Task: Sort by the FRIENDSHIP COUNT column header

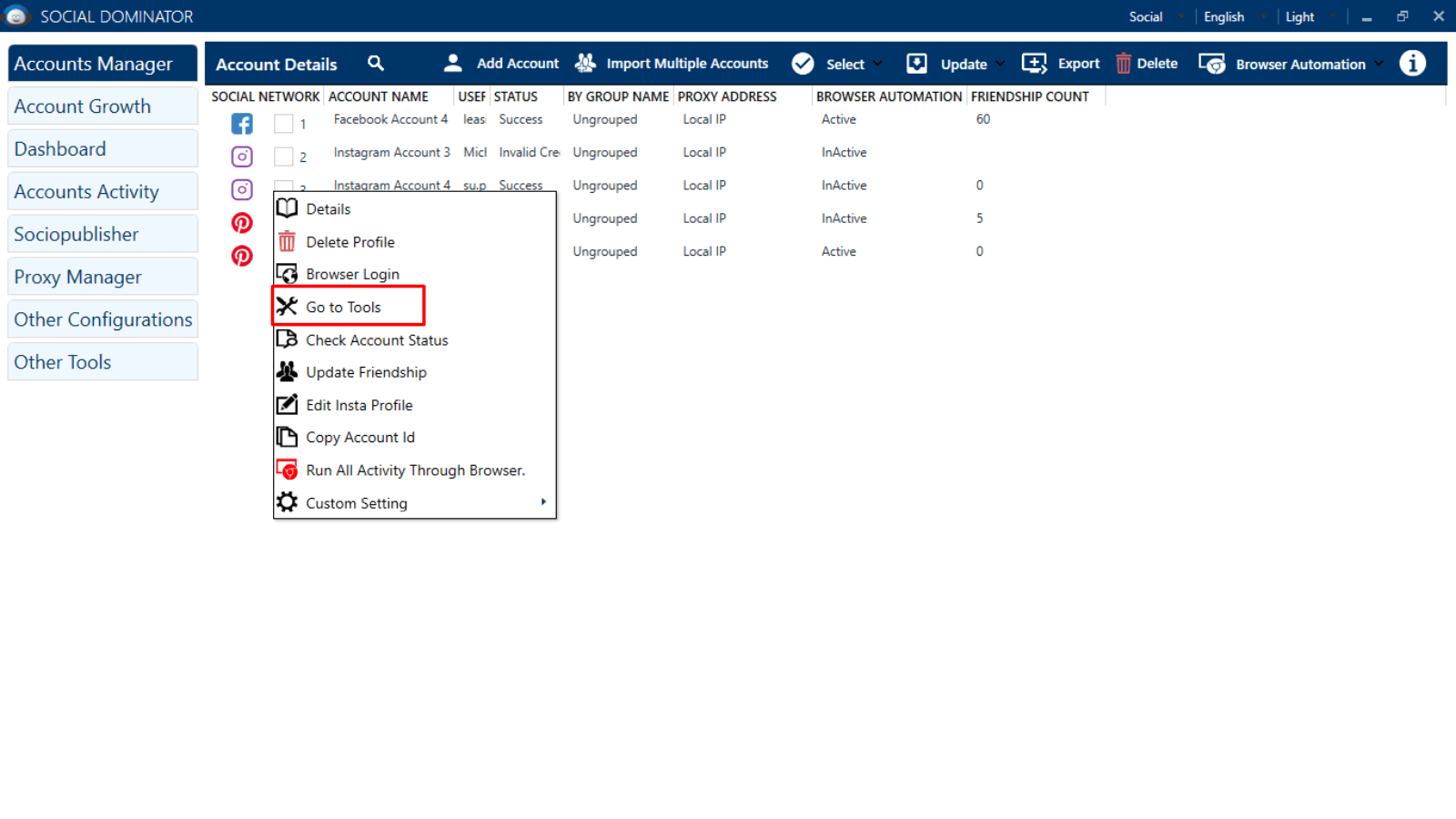Action: (1030, 96)
